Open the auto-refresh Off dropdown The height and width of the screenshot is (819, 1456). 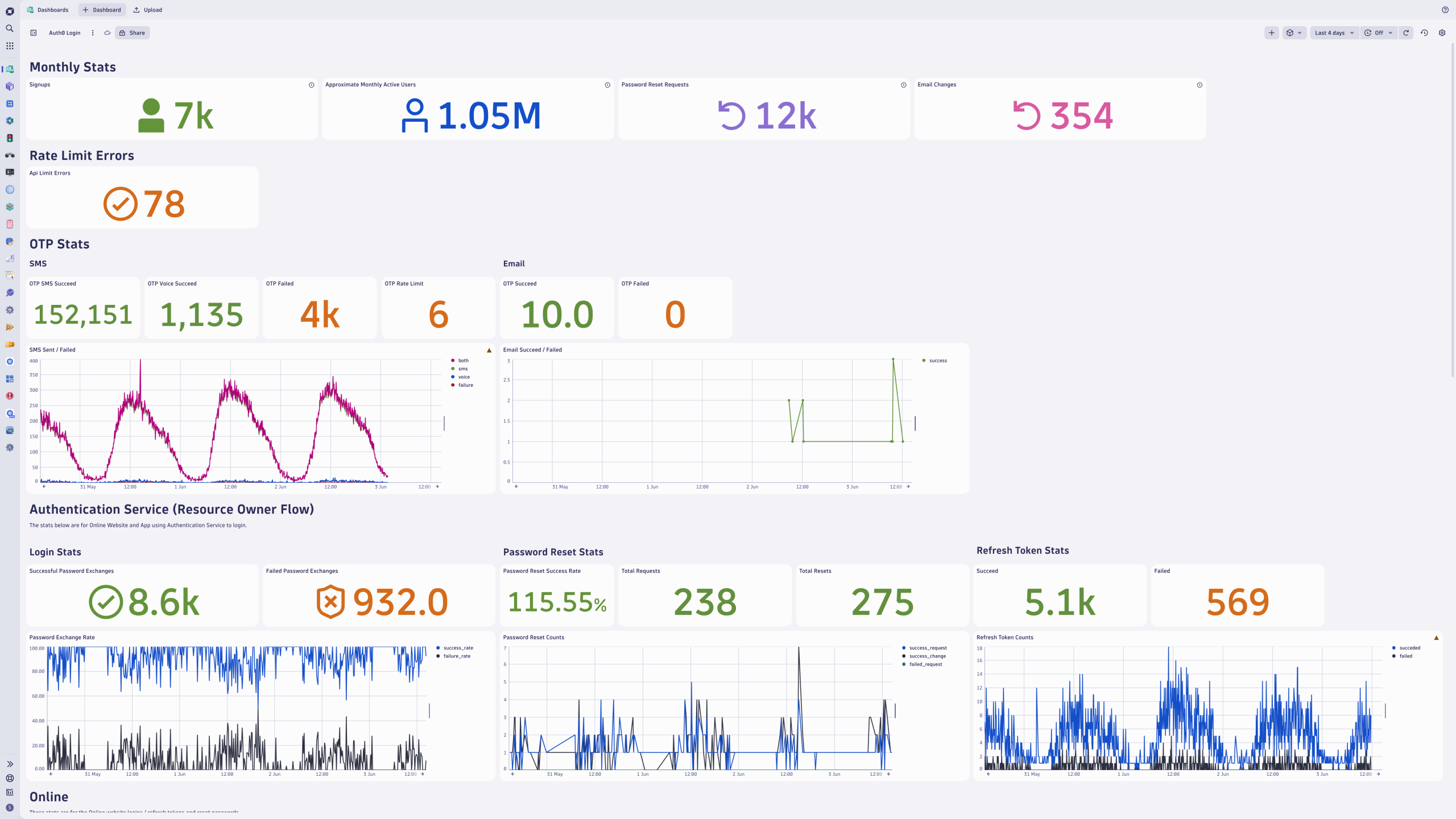1378,32
